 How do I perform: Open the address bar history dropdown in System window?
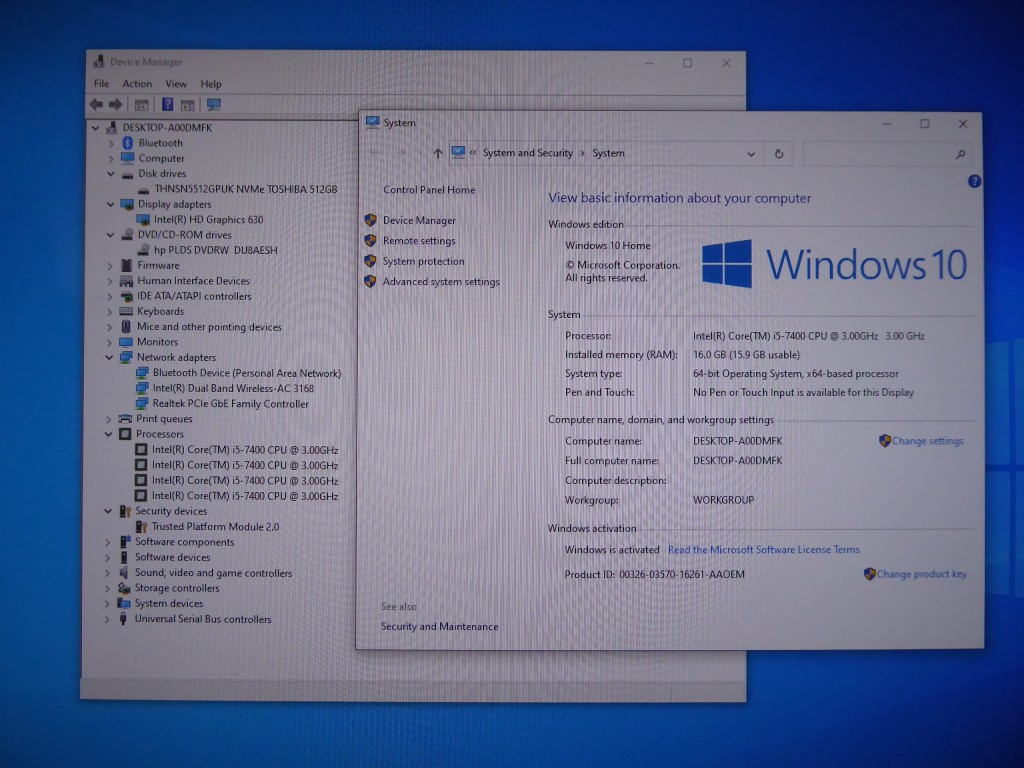click(751, 154)
